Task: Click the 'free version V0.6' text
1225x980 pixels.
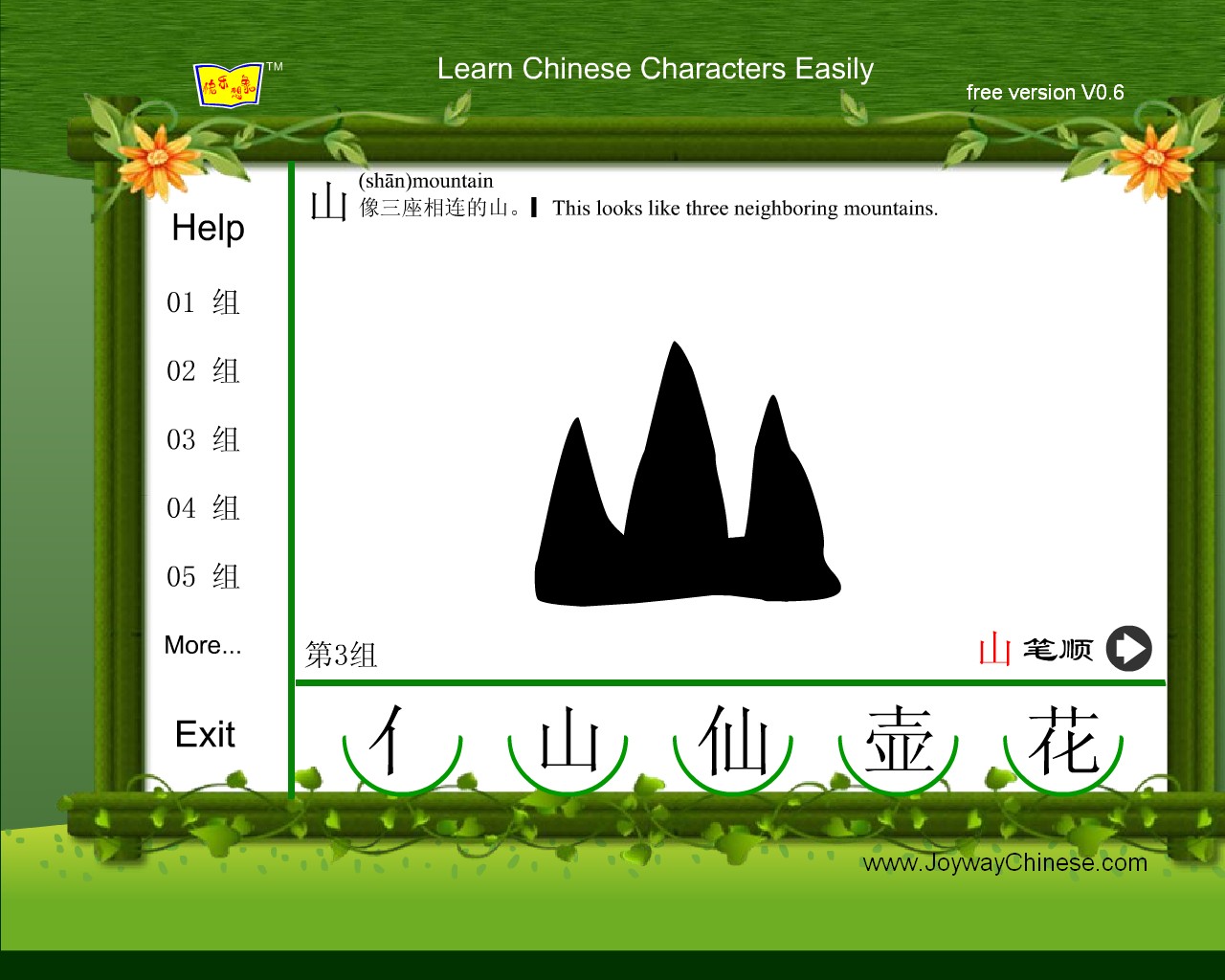Action: (1045, 93)
